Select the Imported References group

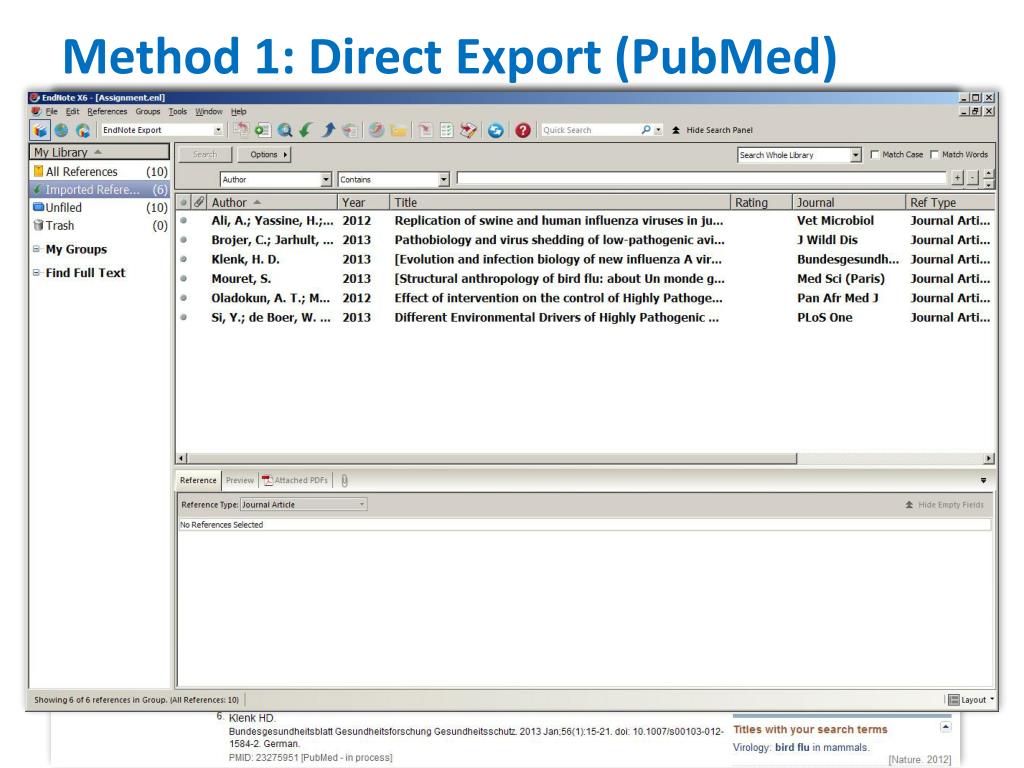[x=100, y=190]
